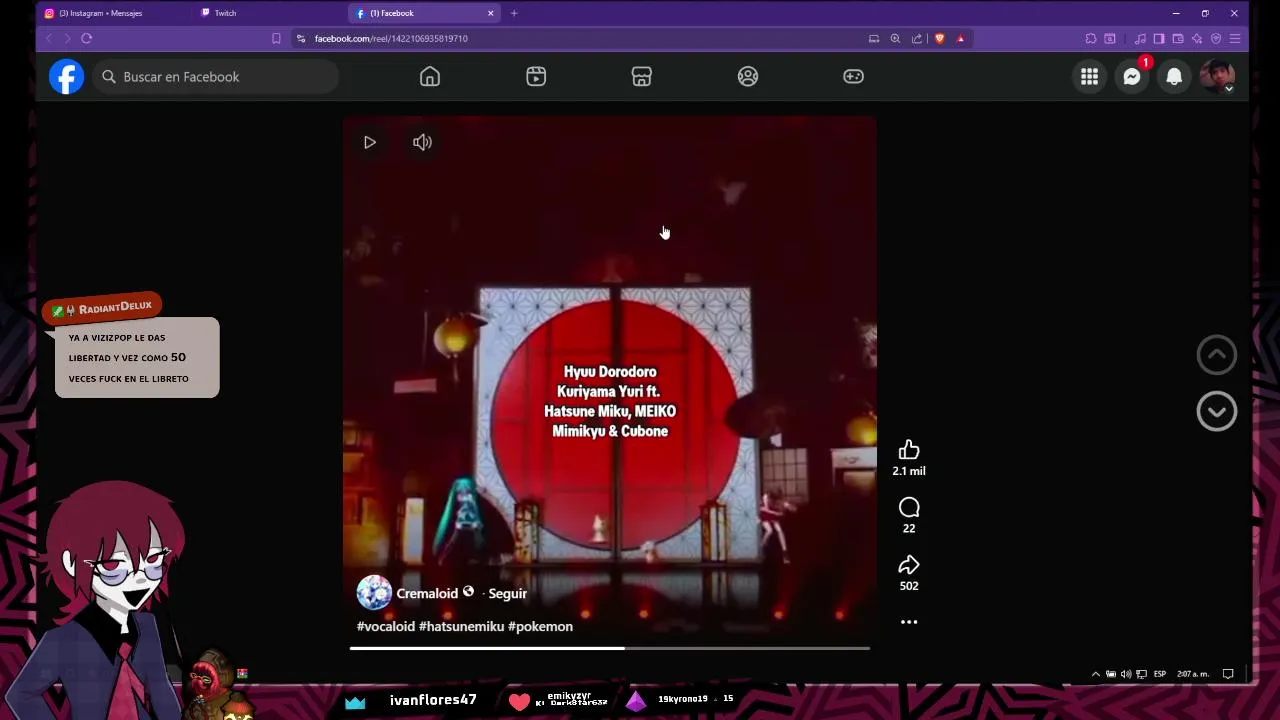Click the 502 shares count
This screenshot has height=720, width=1280.
(x=909, y=586)
